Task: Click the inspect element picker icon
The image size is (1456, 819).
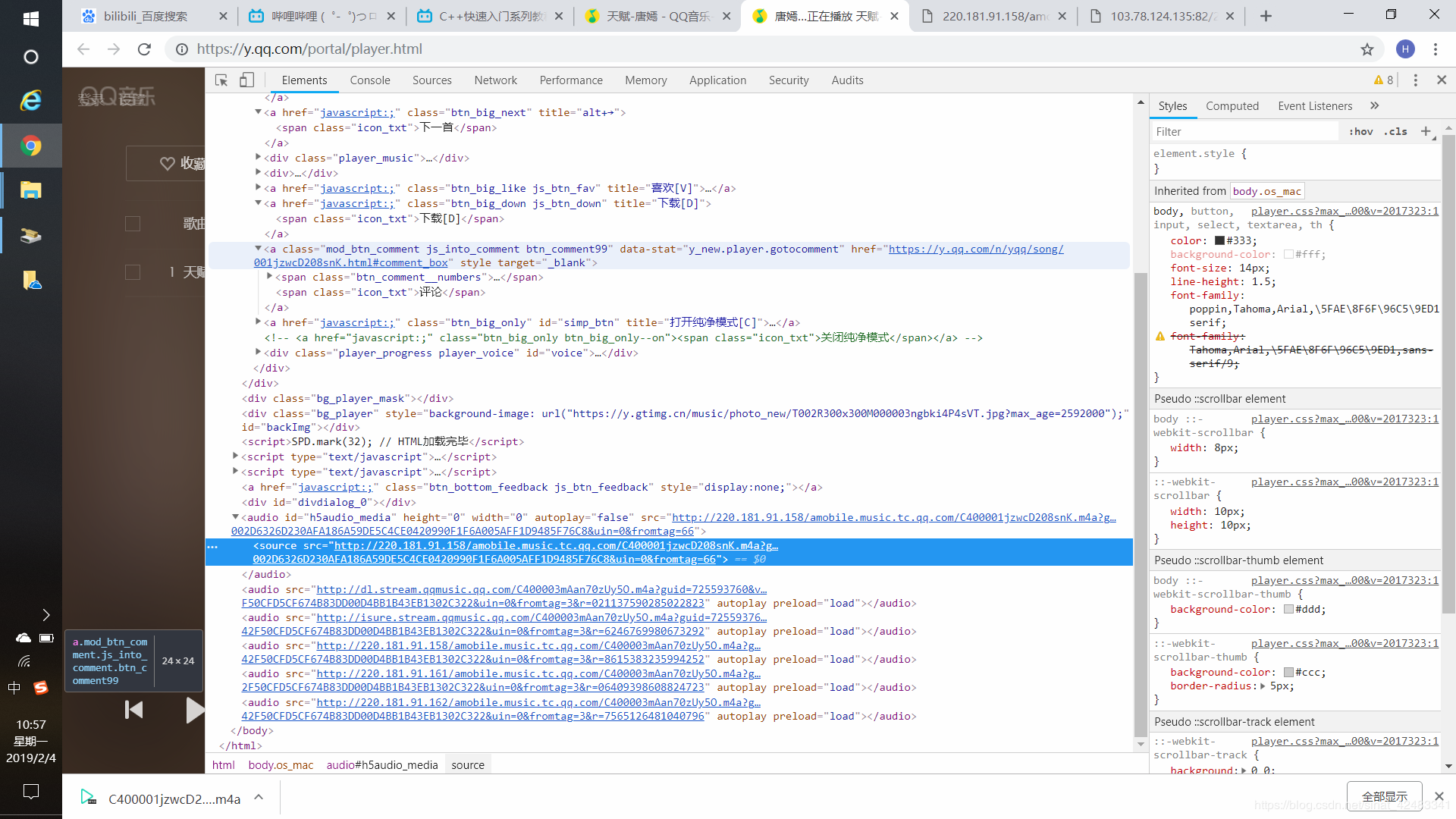Action: pyautogui.click(x=221, y=80)
